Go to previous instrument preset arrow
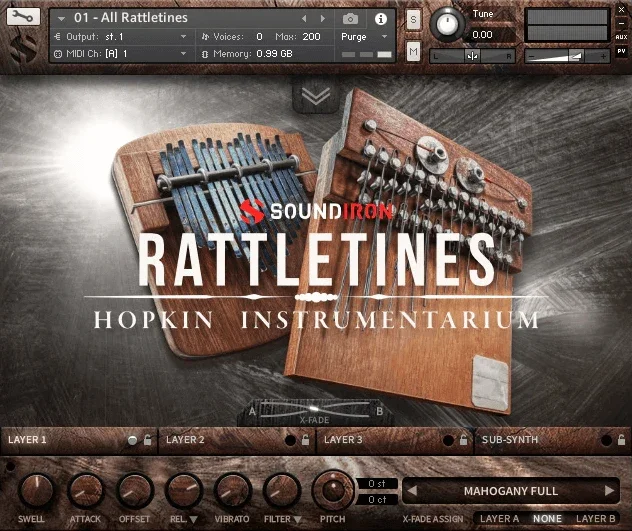The height and width of the screenshot is (531, 632). (304, 19)
